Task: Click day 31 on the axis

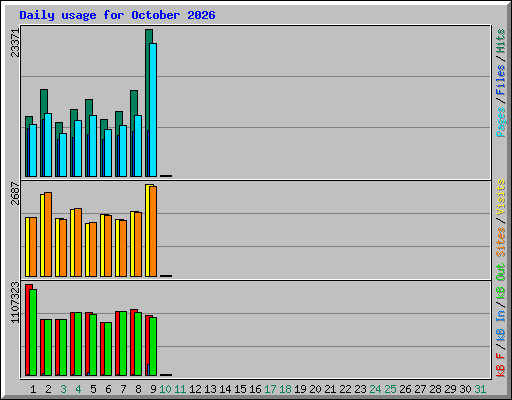Action: pos(480,389)
